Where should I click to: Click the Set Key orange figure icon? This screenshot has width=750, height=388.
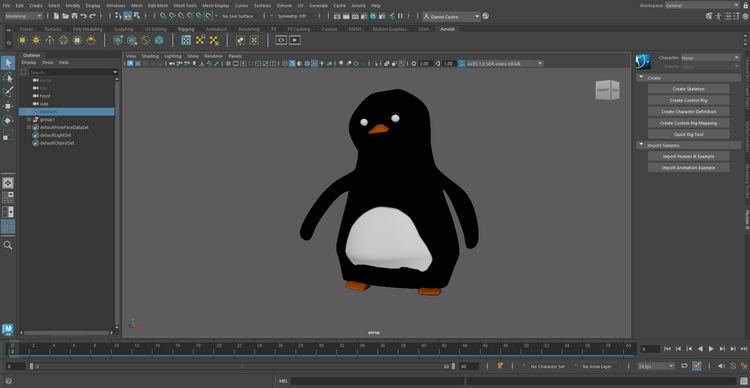[x=500, y=366]
